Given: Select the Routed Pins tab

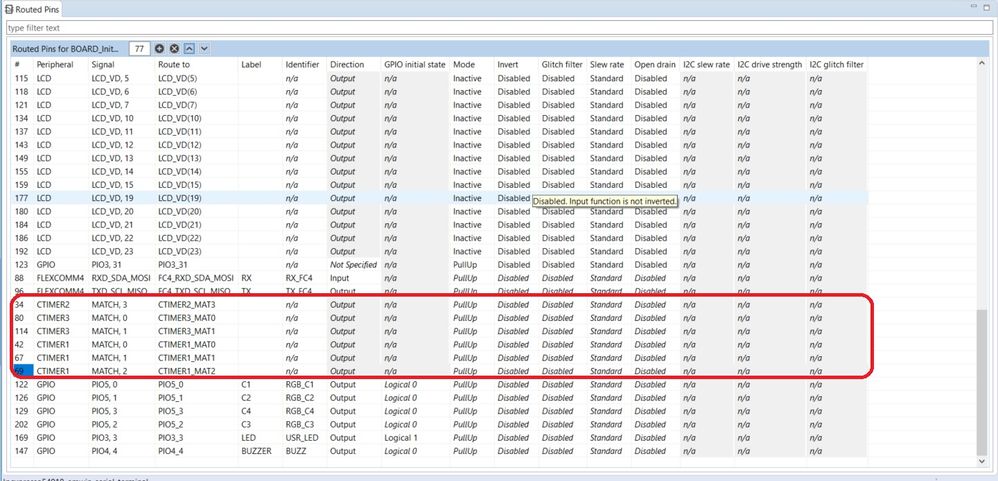Looking at the screenshot, I should click(33, 9).
